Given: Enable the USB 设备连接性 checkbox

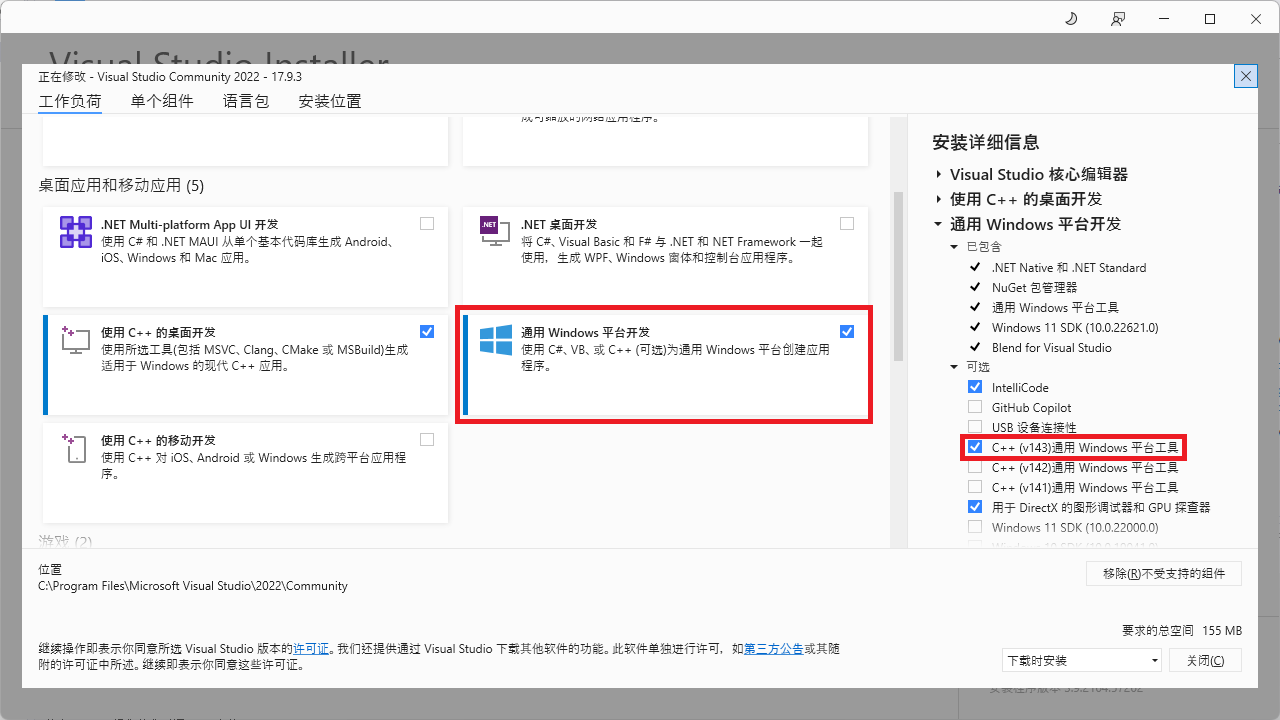Looking at the screenshot, I should pyautogui.click(x=975, y=427).
